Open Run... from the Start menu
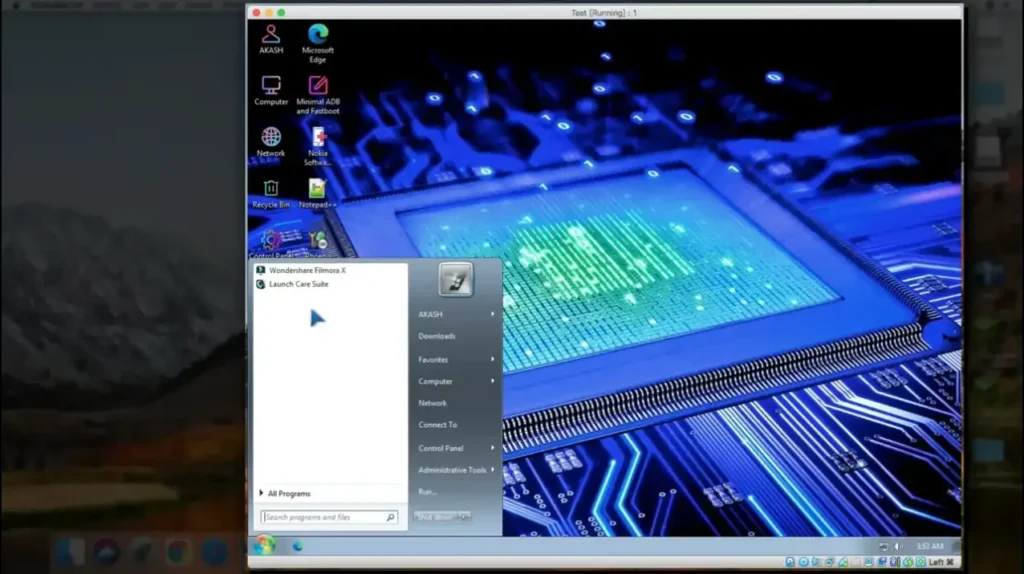 428,492
